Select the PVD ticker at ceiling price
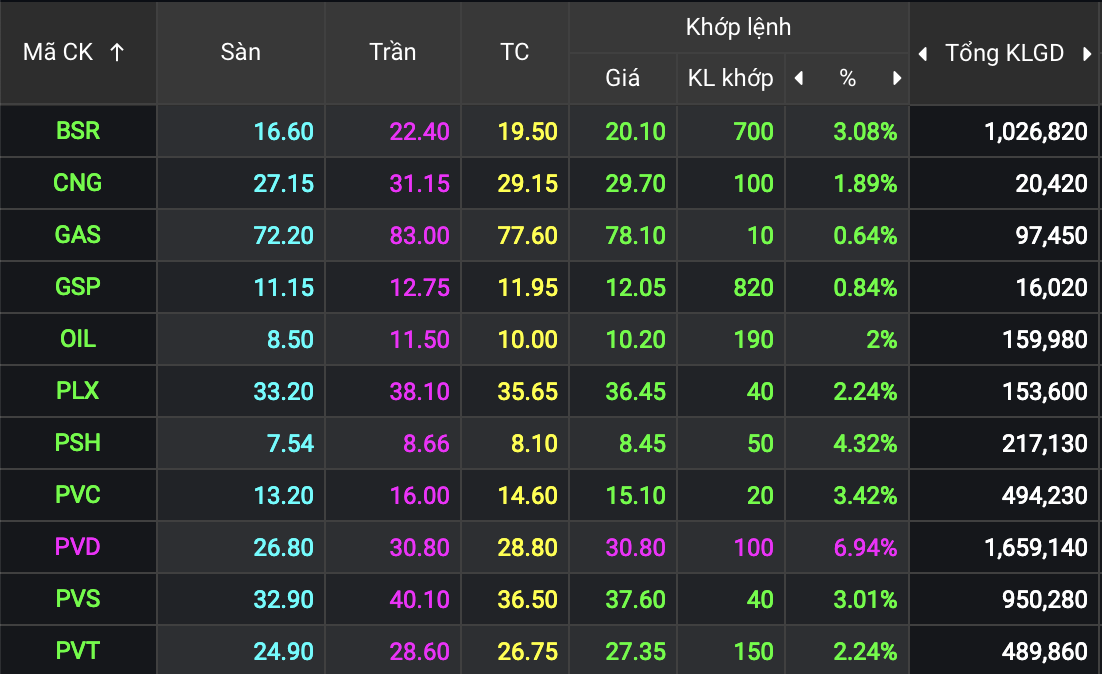 point(78,547)
